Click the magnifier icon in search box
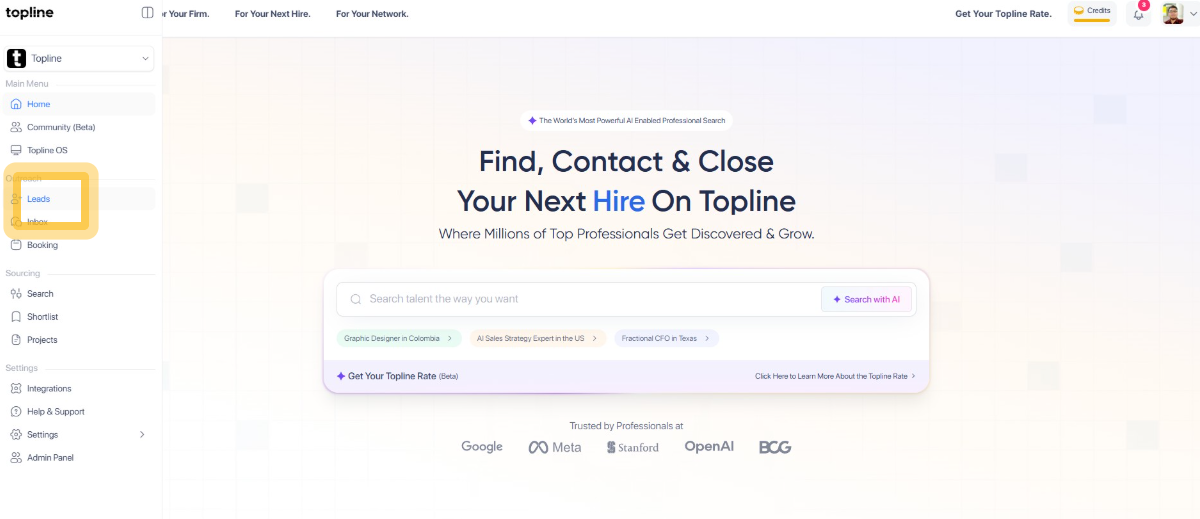The height and width of the screenshot is (519, 1200). (356, 299)
